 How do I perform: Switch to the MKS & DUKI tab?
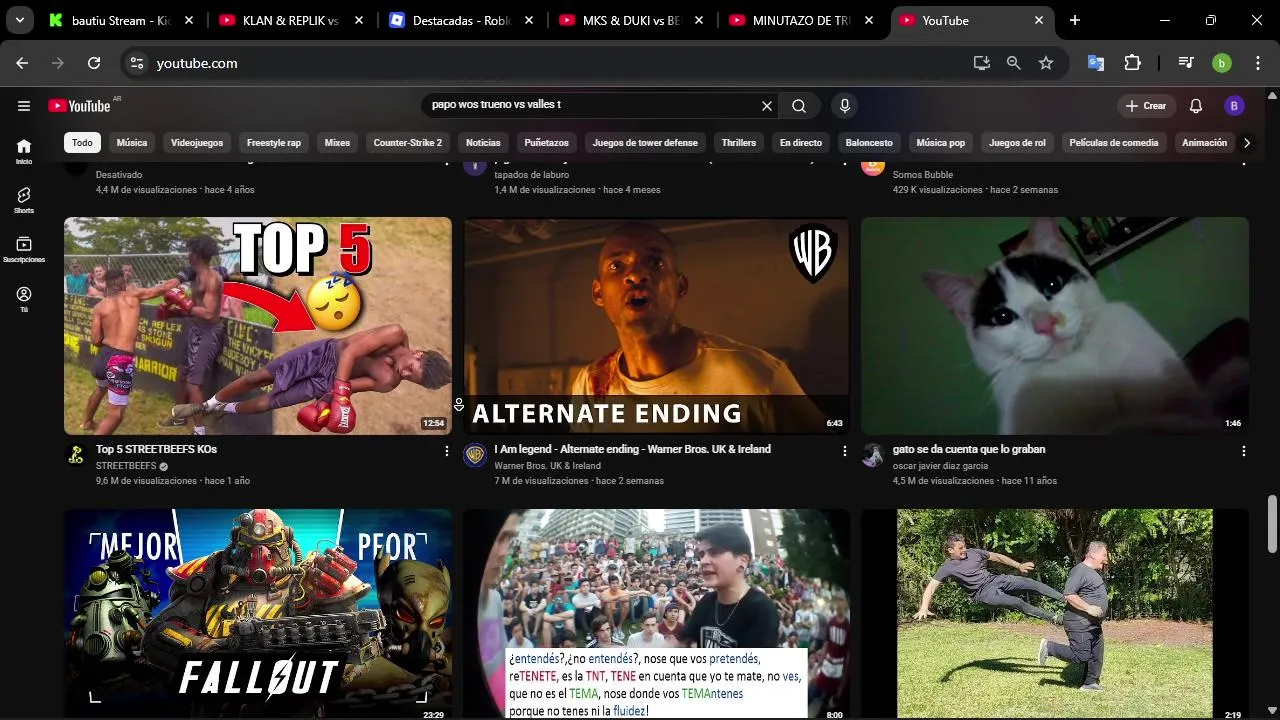pyautogui.click(x=632, y=20)
